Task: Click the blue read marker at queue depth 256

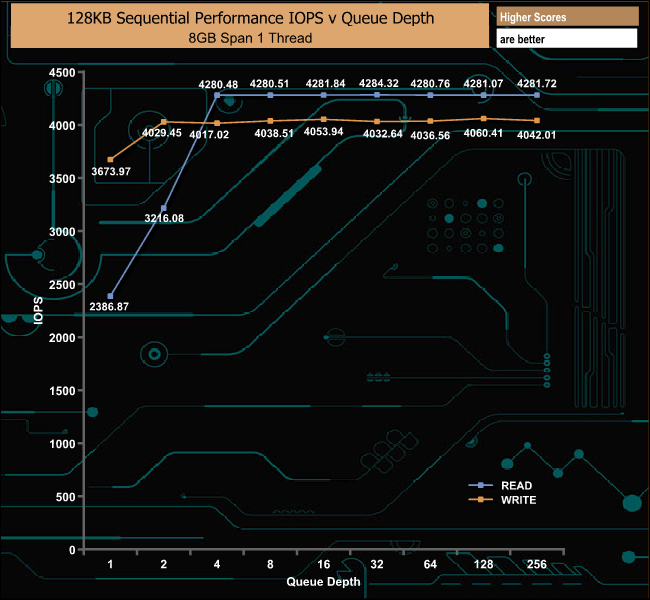Action: [x=537, y=95]
